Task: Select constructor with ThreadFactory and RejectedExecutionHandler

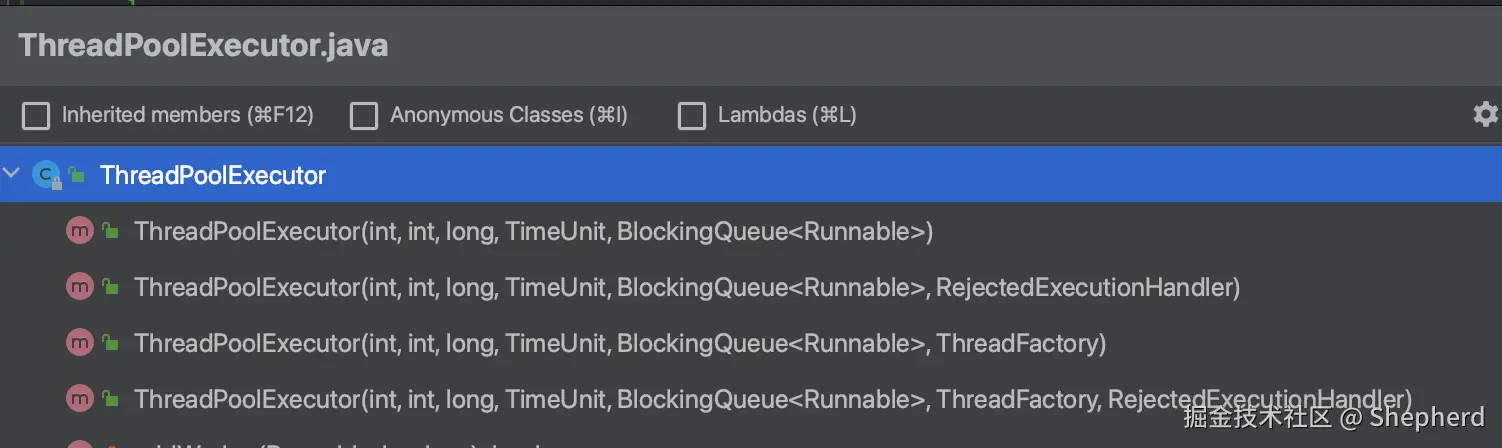Action: (x=772, y=399)
